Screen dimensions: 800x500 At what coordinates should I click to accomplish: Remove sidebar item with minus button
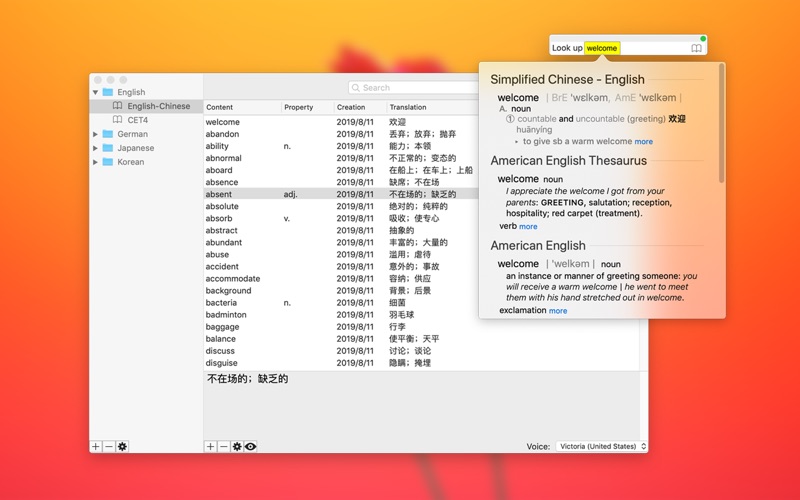(109, 446)
